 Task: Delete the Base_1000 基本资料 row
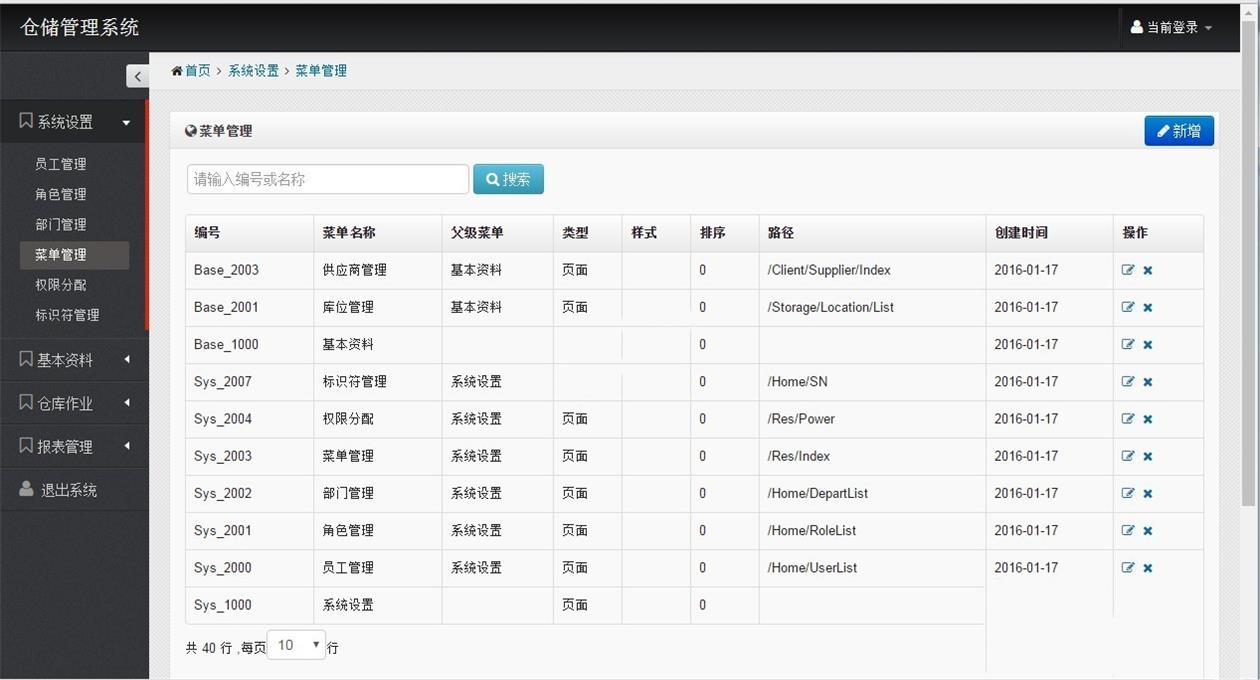click(x=1148, y=344)
